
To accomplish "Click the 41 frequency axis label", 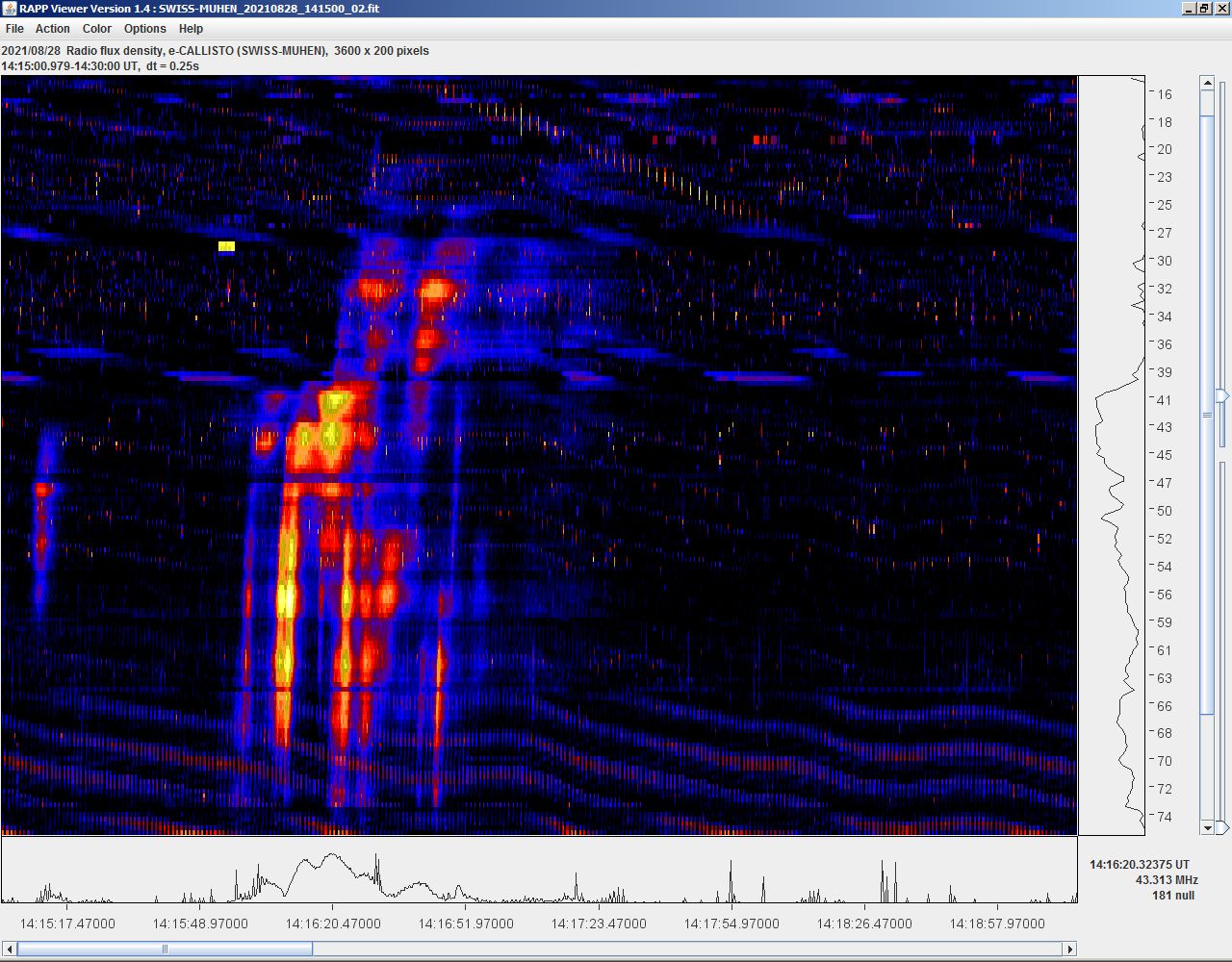I will click(x=1165, y=400).
